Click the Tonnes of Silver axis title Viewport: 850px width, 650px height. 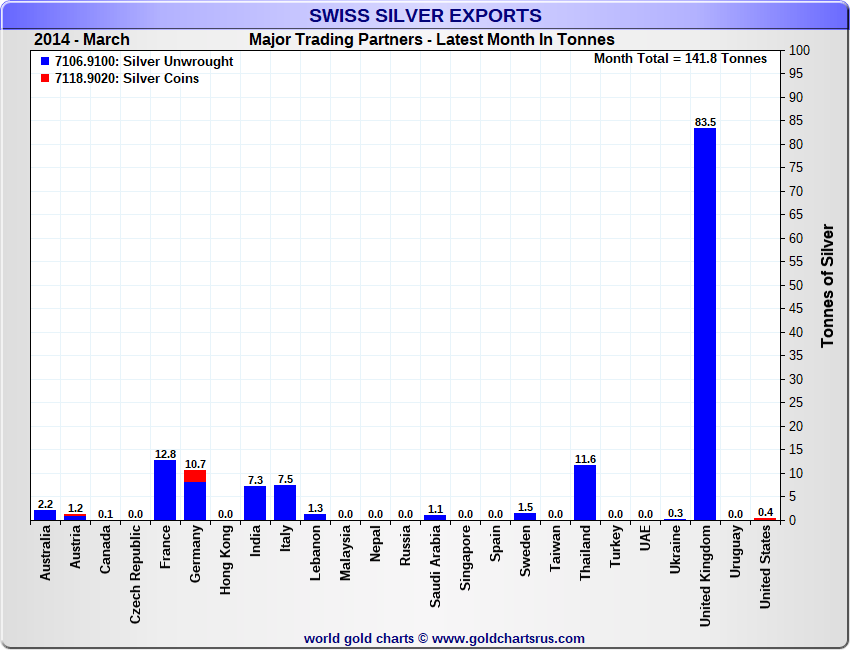827,285
